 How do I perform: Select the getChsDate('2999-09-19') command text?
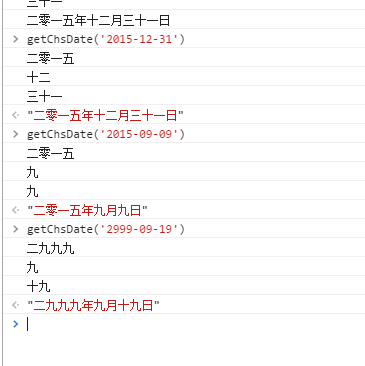[106, 229]
